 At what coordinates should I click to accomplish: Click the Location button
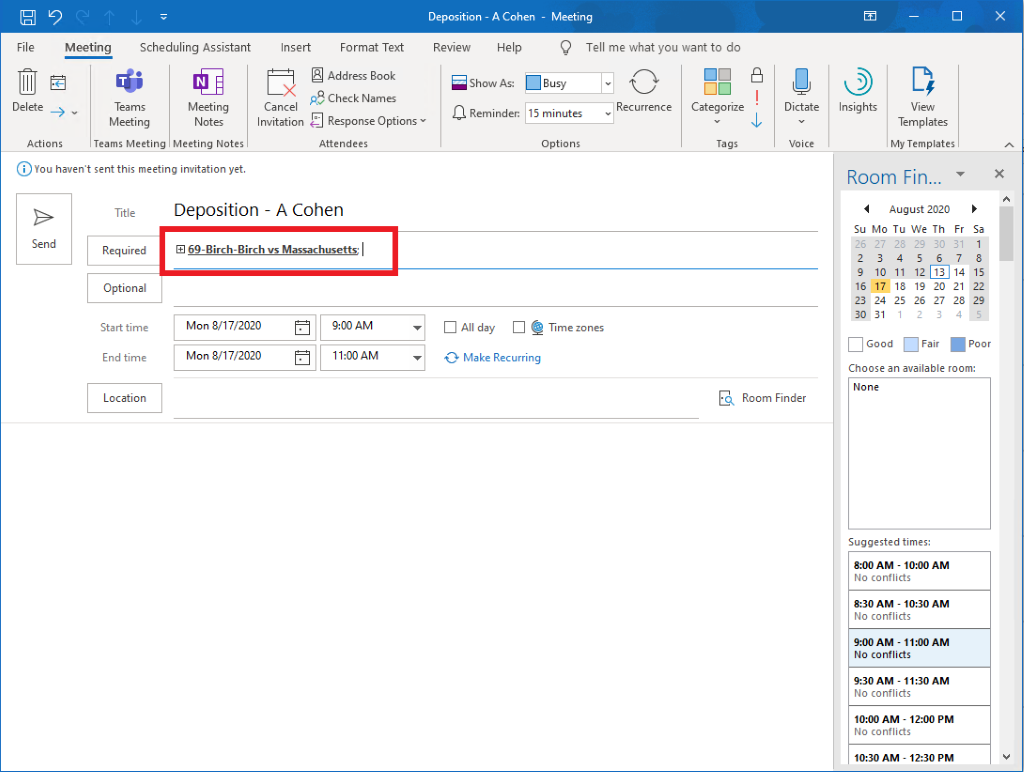pos(124,398)
